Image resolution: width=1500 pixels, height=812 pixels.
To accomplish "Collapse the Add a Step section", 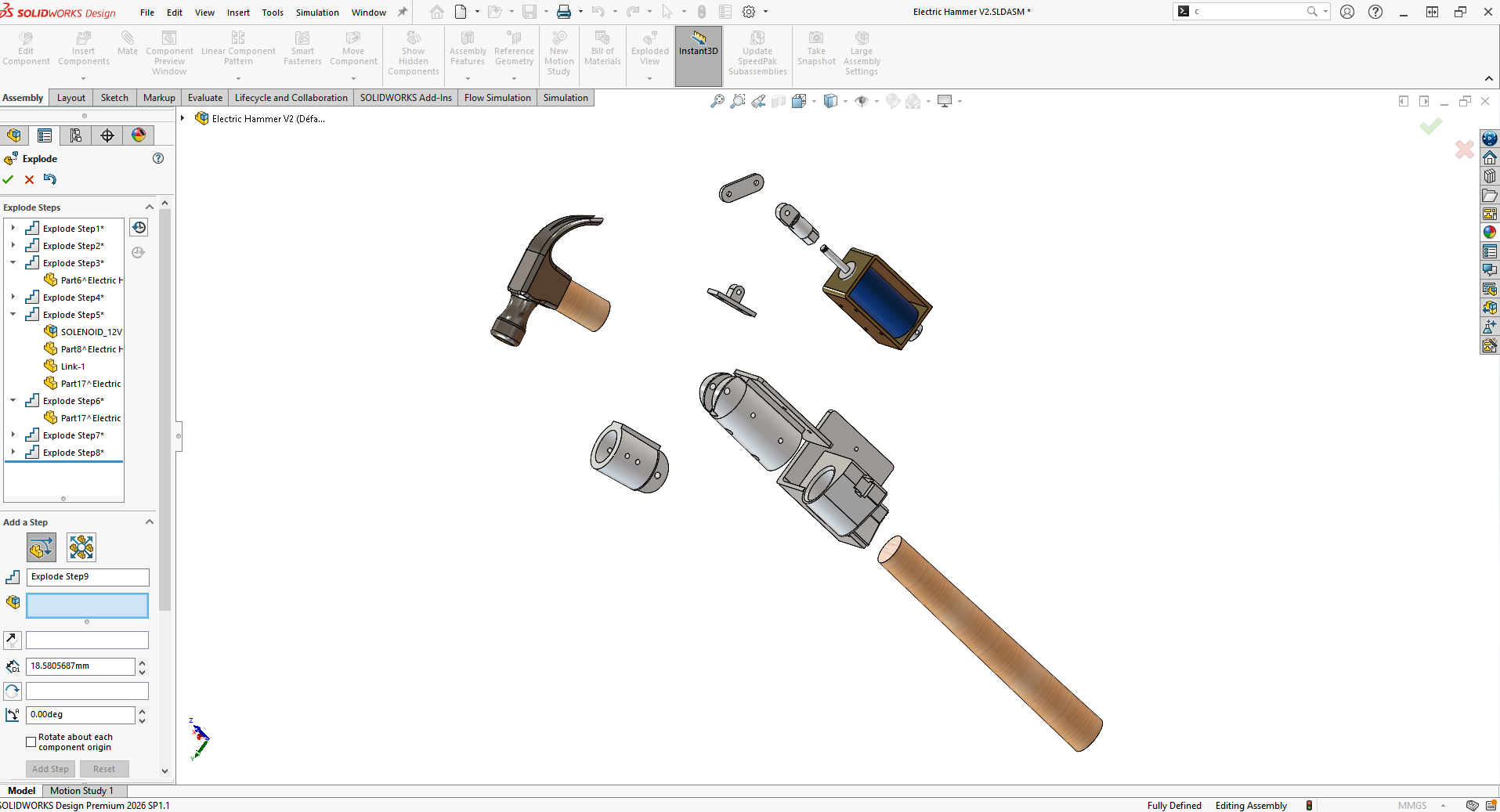I will point(150,522).
